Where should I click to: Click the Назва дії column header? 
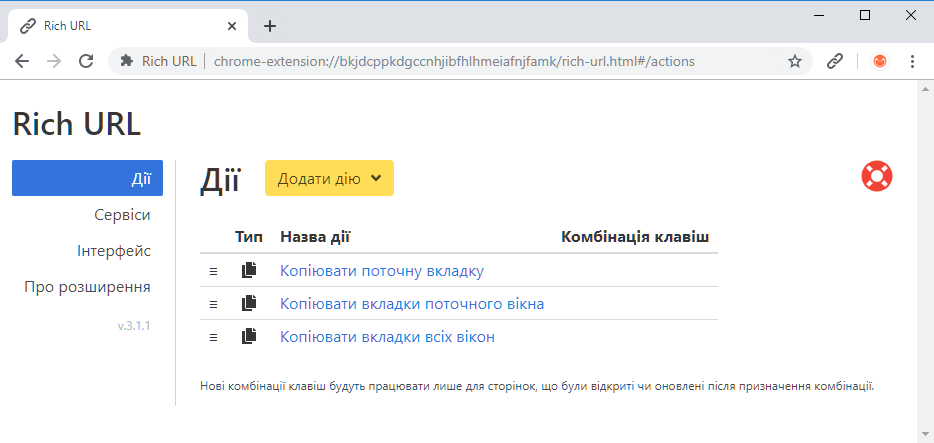click(315, 237)
